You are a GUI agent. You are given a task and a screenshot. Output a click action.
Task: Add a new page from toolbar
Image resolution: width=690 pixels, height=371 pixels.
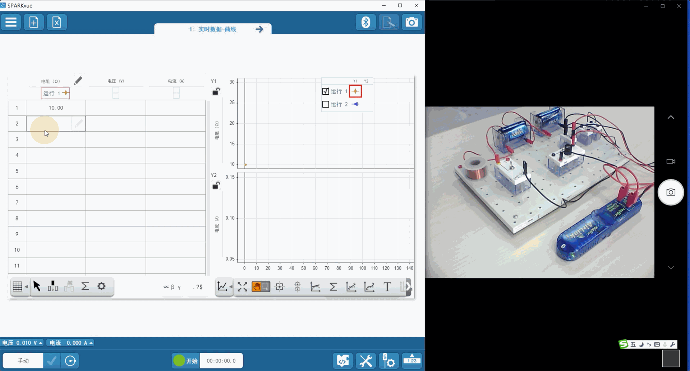[x=34, y=22]
